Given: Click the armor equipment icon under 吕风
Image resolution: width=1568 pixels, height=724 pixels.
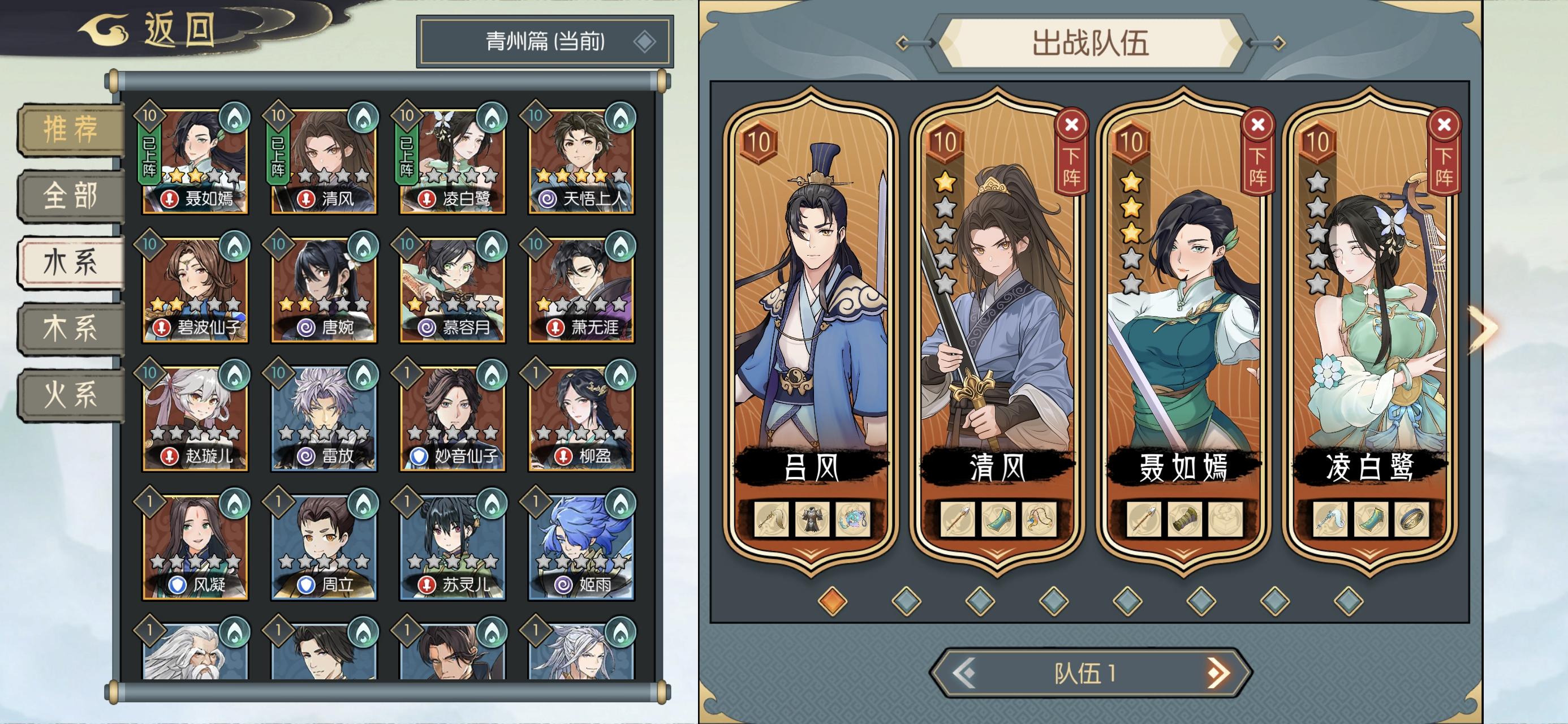Looking at the screenshot, I should (x=812, y=519).
